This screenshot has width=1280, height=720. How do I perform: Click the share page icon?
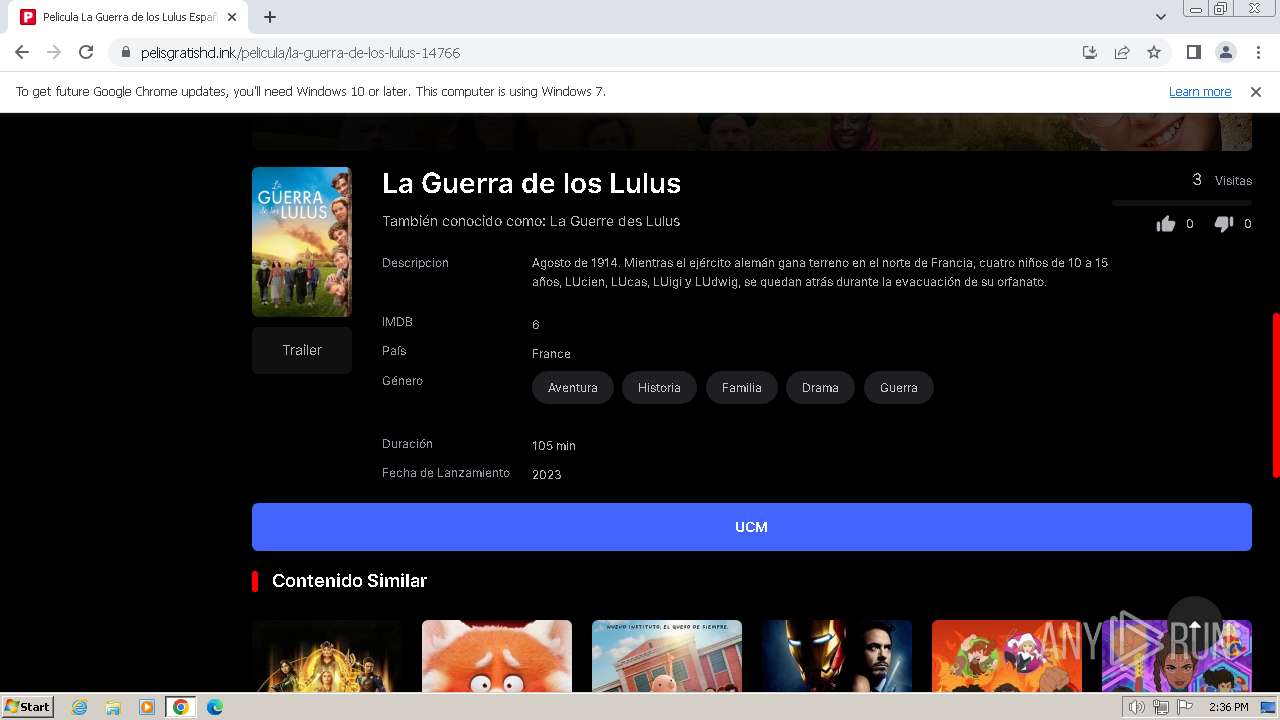[x=1122, y=52]
